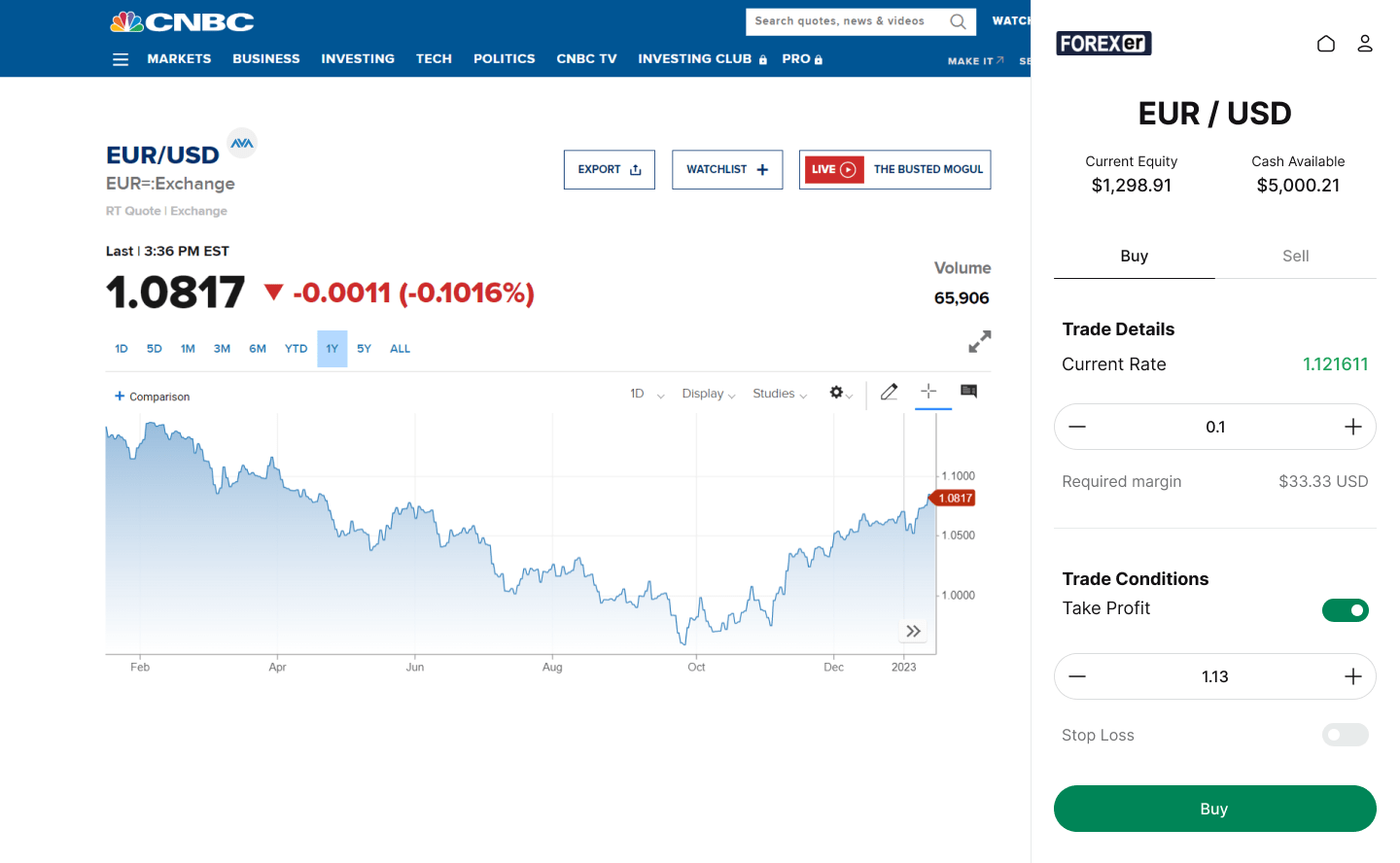Open the CNBC TV menu

(586, 59)
